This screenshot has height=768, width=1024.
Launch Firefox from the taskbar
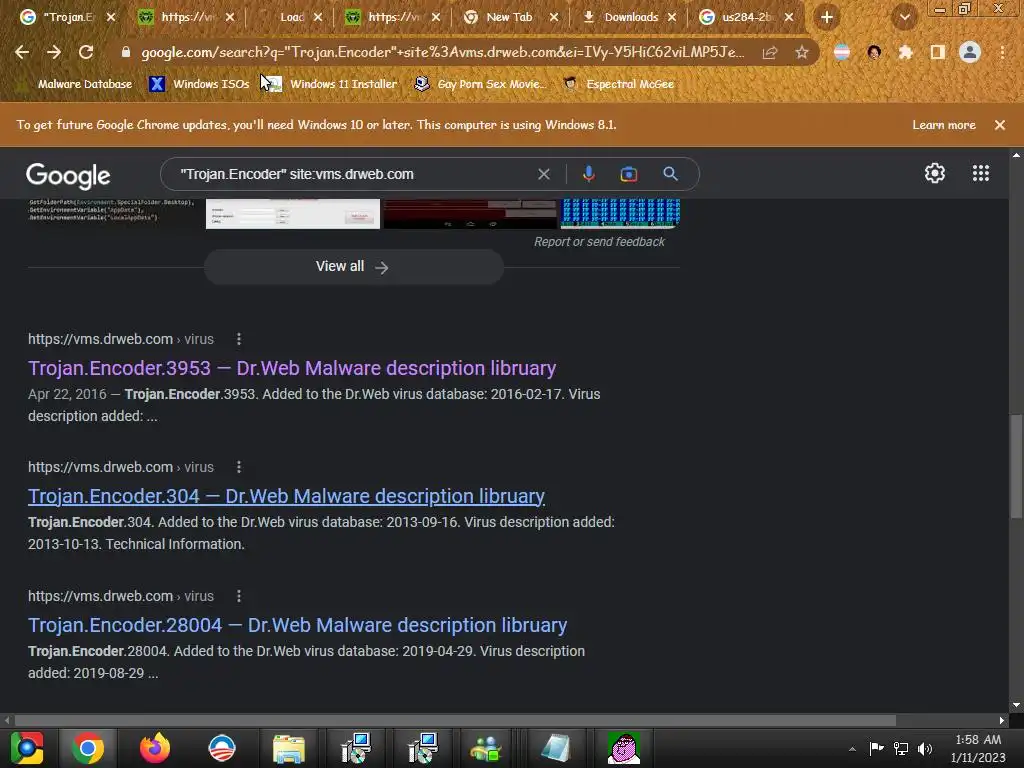155,748
